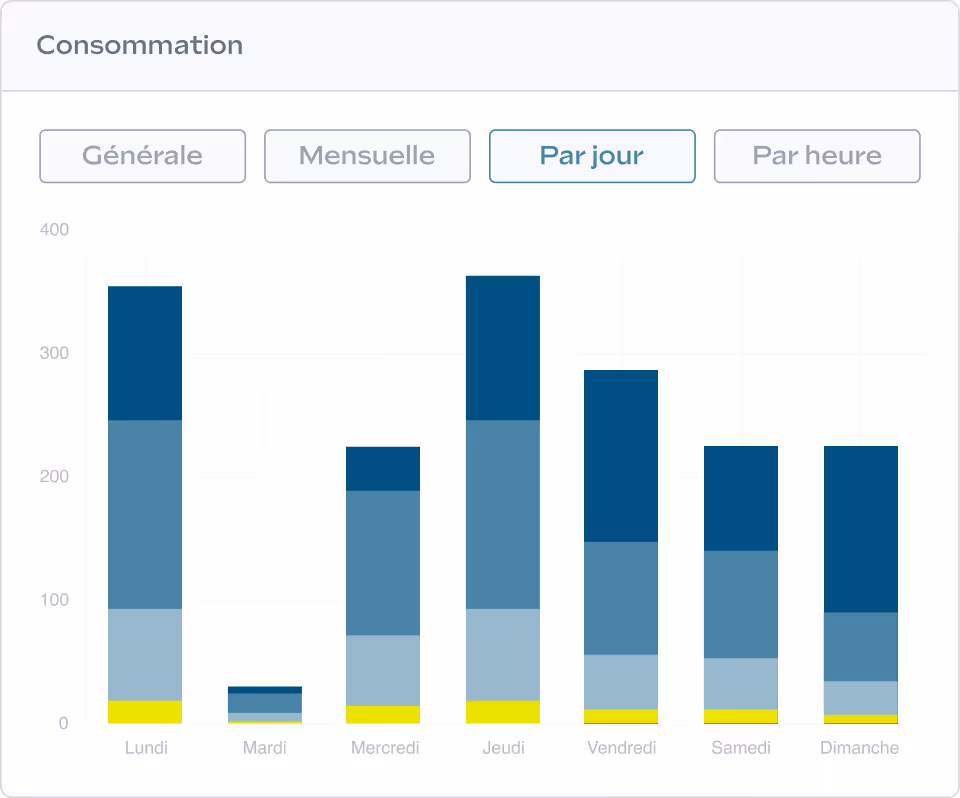Click the yellow segment of the Lundi bar

coord(147,710)
